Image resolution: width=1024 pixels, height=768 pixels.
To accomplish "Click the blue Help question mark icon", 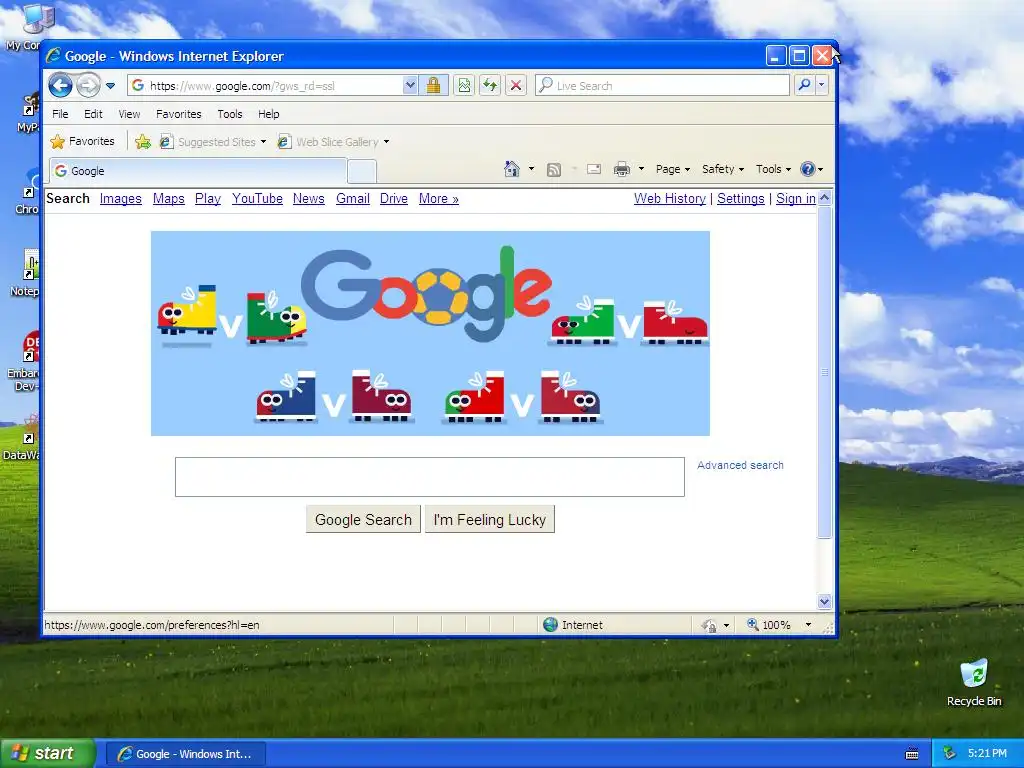I will click(x=808, y=169).
